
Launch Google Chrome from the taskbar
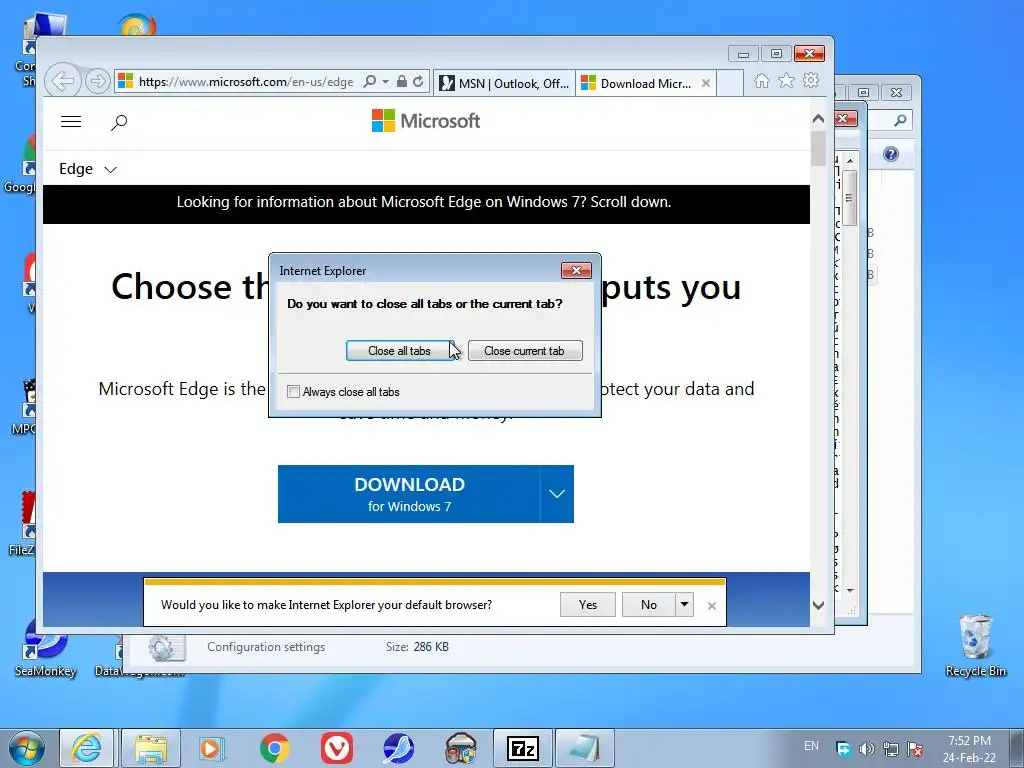pos(274,748)
